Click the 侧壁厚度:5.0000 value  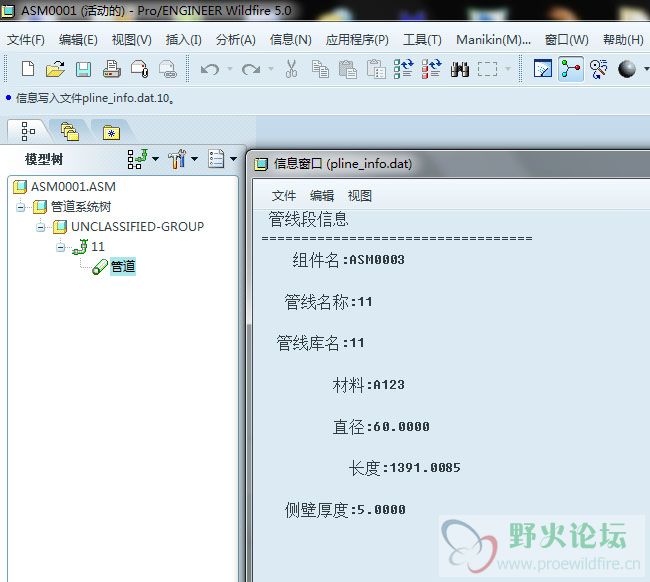[381, 510]
